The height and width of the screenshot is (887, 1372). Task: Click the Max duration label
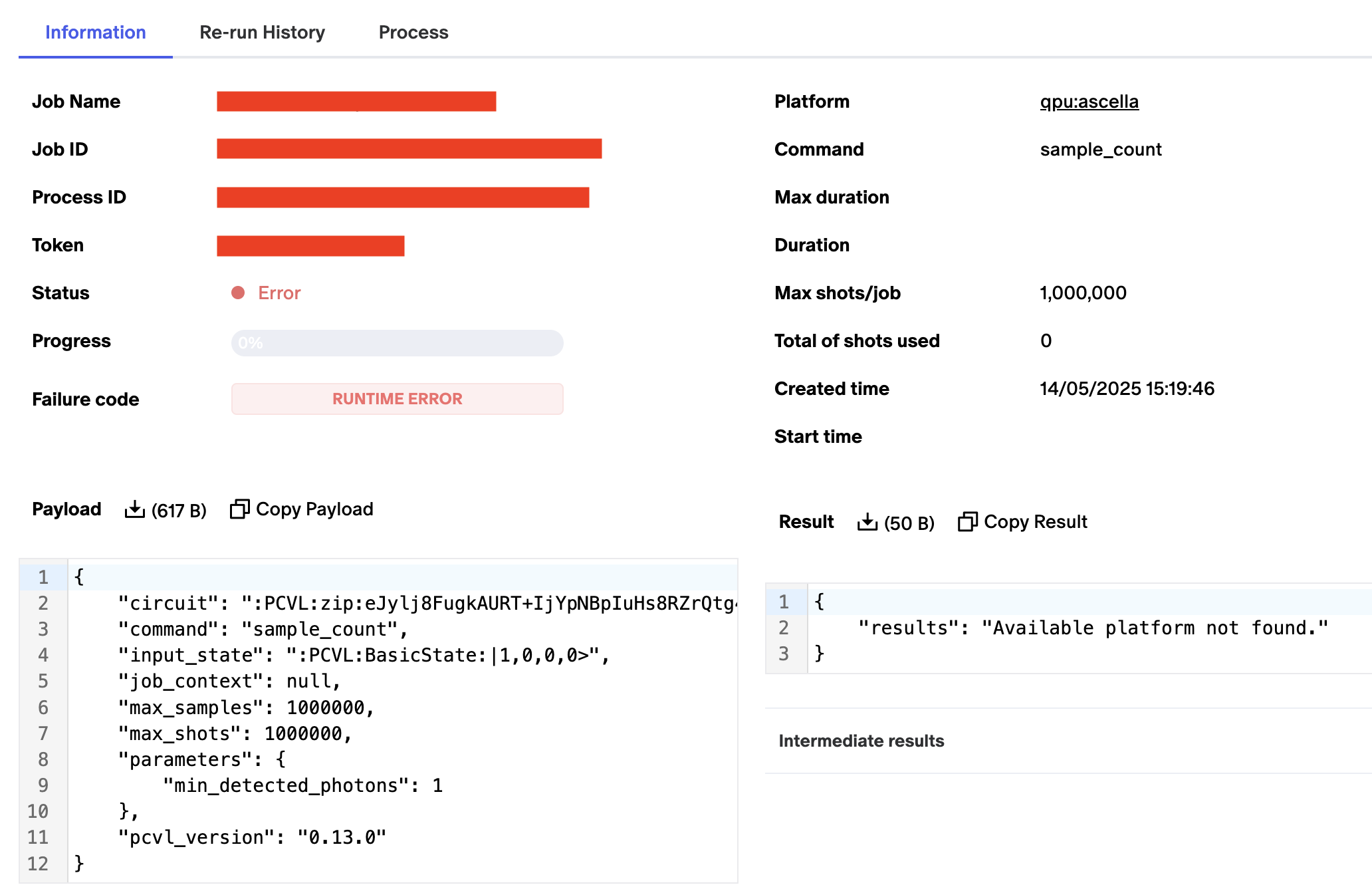832,197
